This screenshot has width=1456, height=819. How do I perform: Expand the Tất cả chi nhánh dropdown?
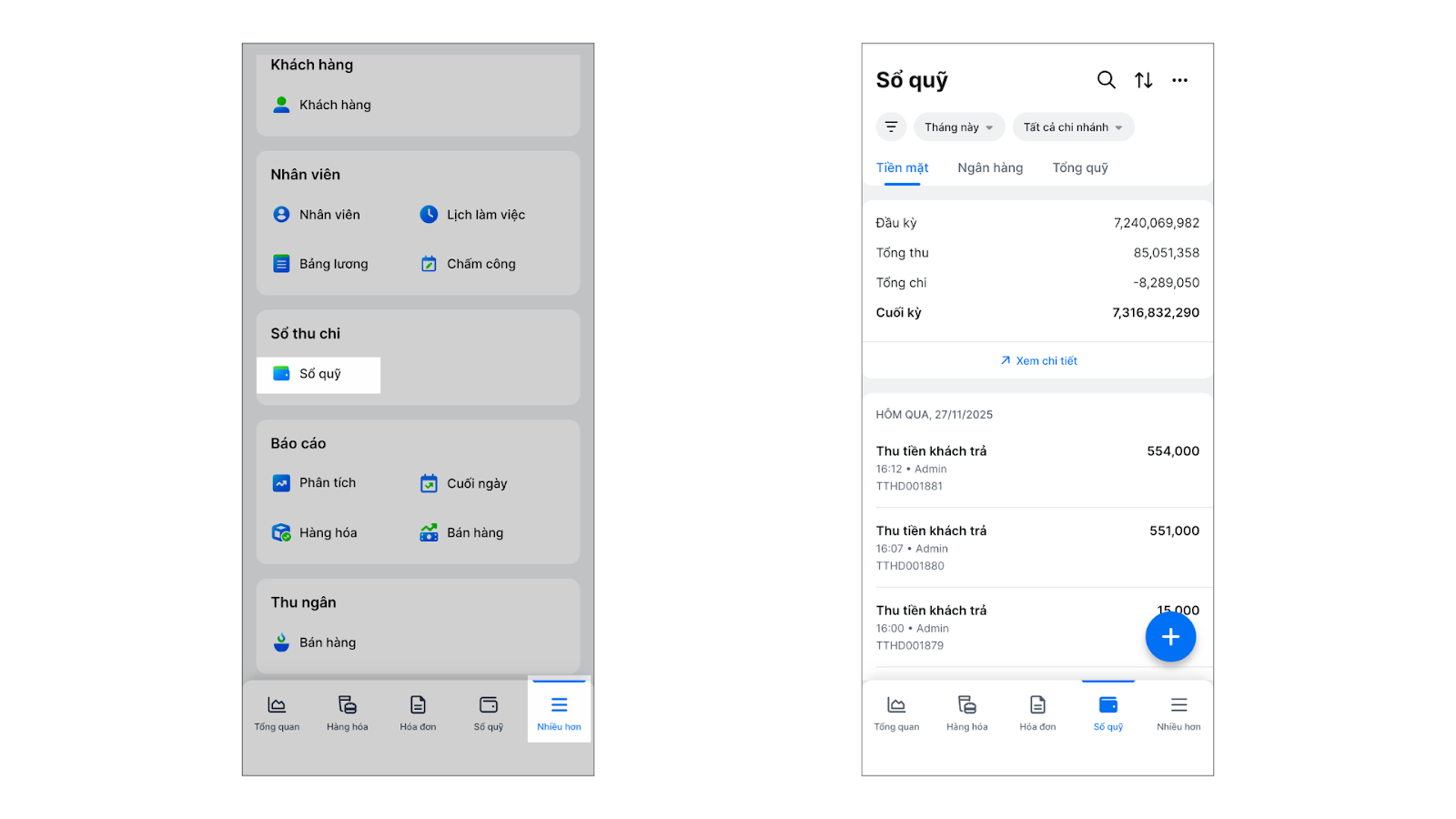tap(1072, 127)
